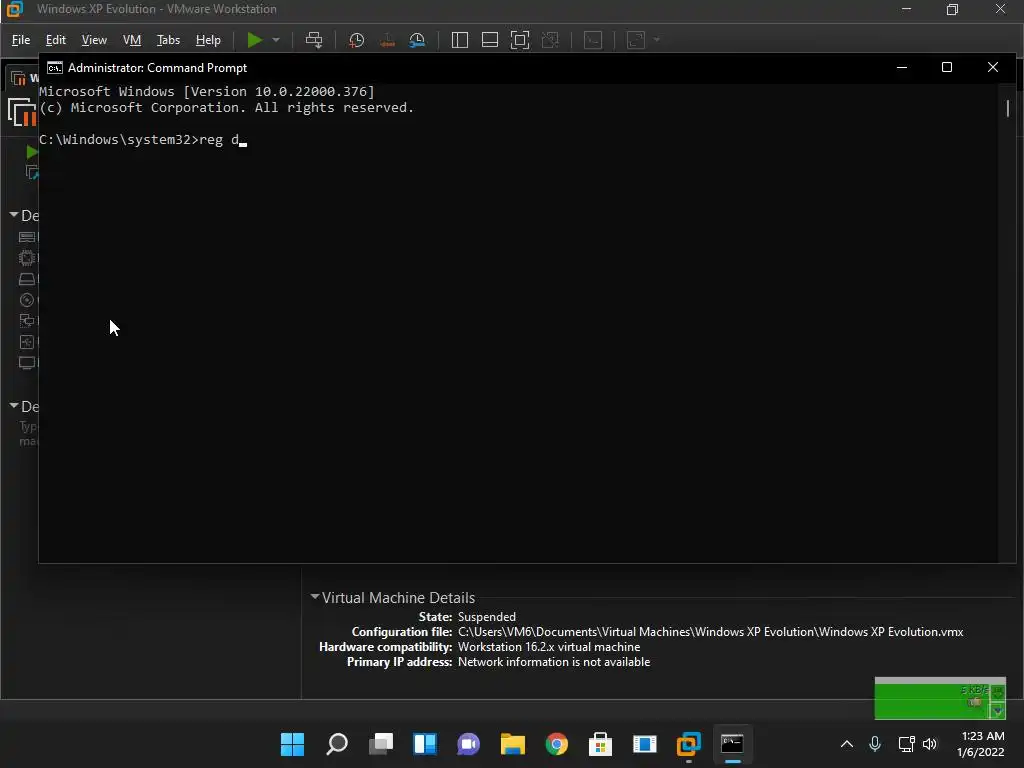Screen dimensions: 1024x768
Task: Open the stretch mode dropdown arrow
Action: coord(657,40)
